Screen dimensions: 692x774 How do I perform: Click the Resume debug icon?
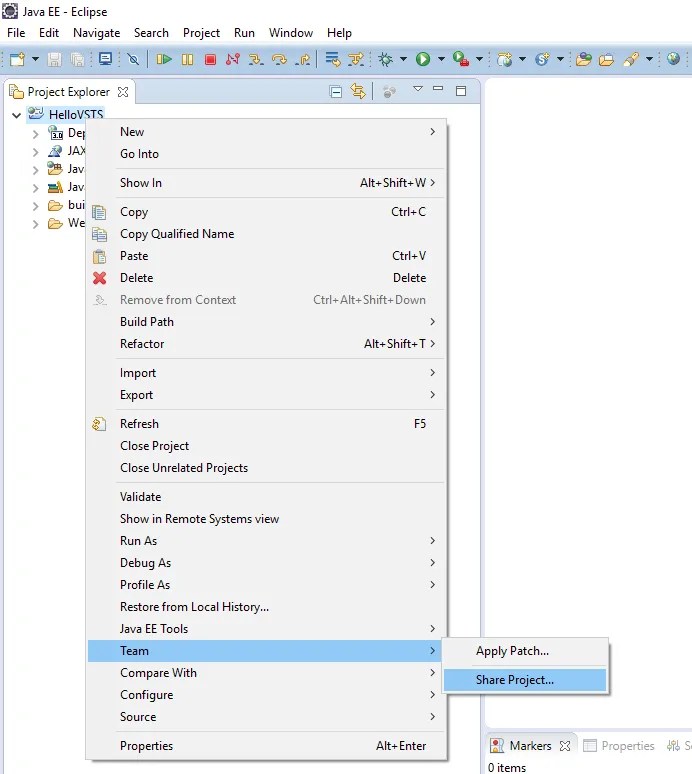(x=164, y=60)
